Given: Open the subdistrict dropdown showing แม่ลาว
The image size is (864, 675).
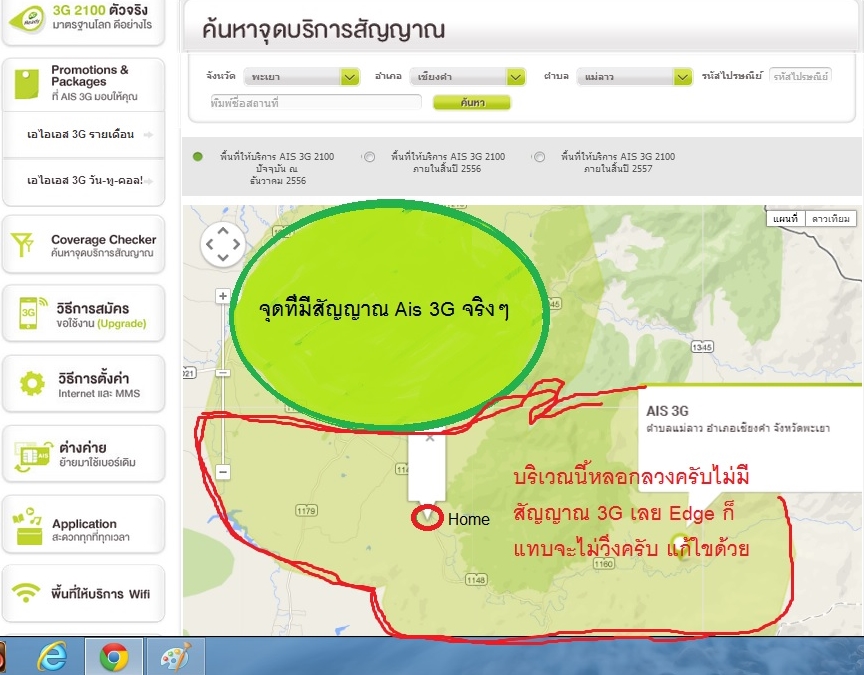Looking at the screenshot, I should pos(634,77).
